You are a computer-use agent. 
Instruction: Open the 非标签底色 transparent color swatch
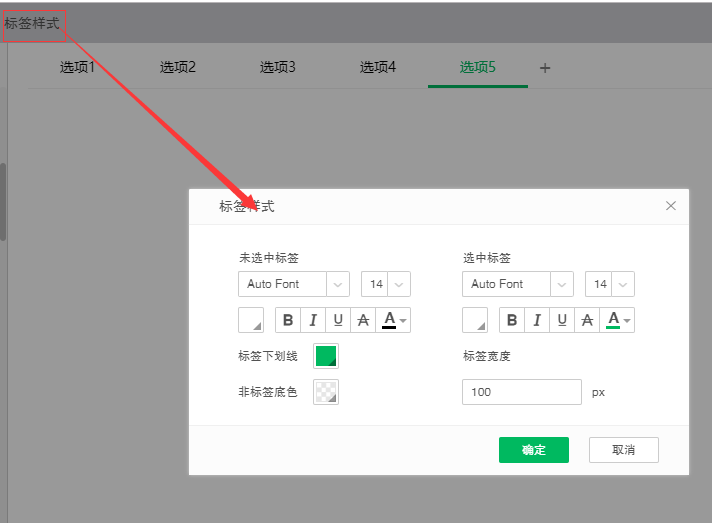(x=326, y=392)
